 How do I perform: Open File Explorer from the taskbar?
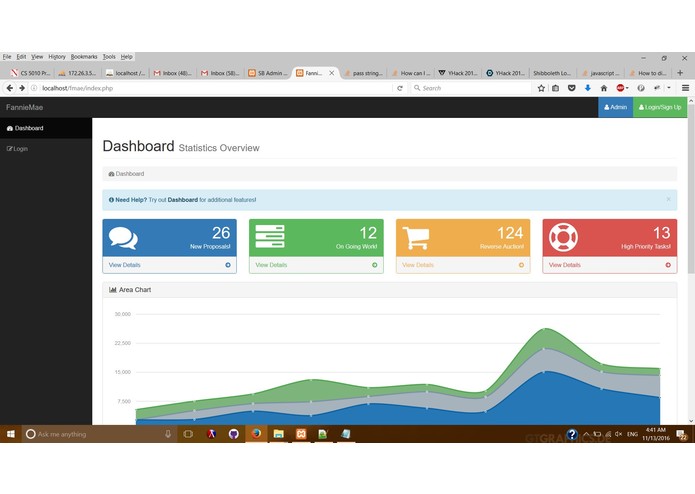pos(278,434)
